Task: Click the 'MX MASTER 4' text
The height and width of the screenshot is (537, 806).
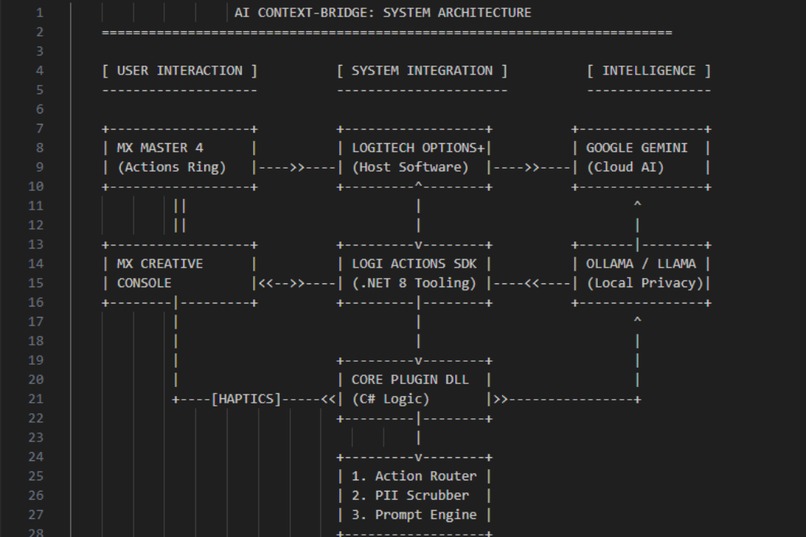Action: point(160,148)
